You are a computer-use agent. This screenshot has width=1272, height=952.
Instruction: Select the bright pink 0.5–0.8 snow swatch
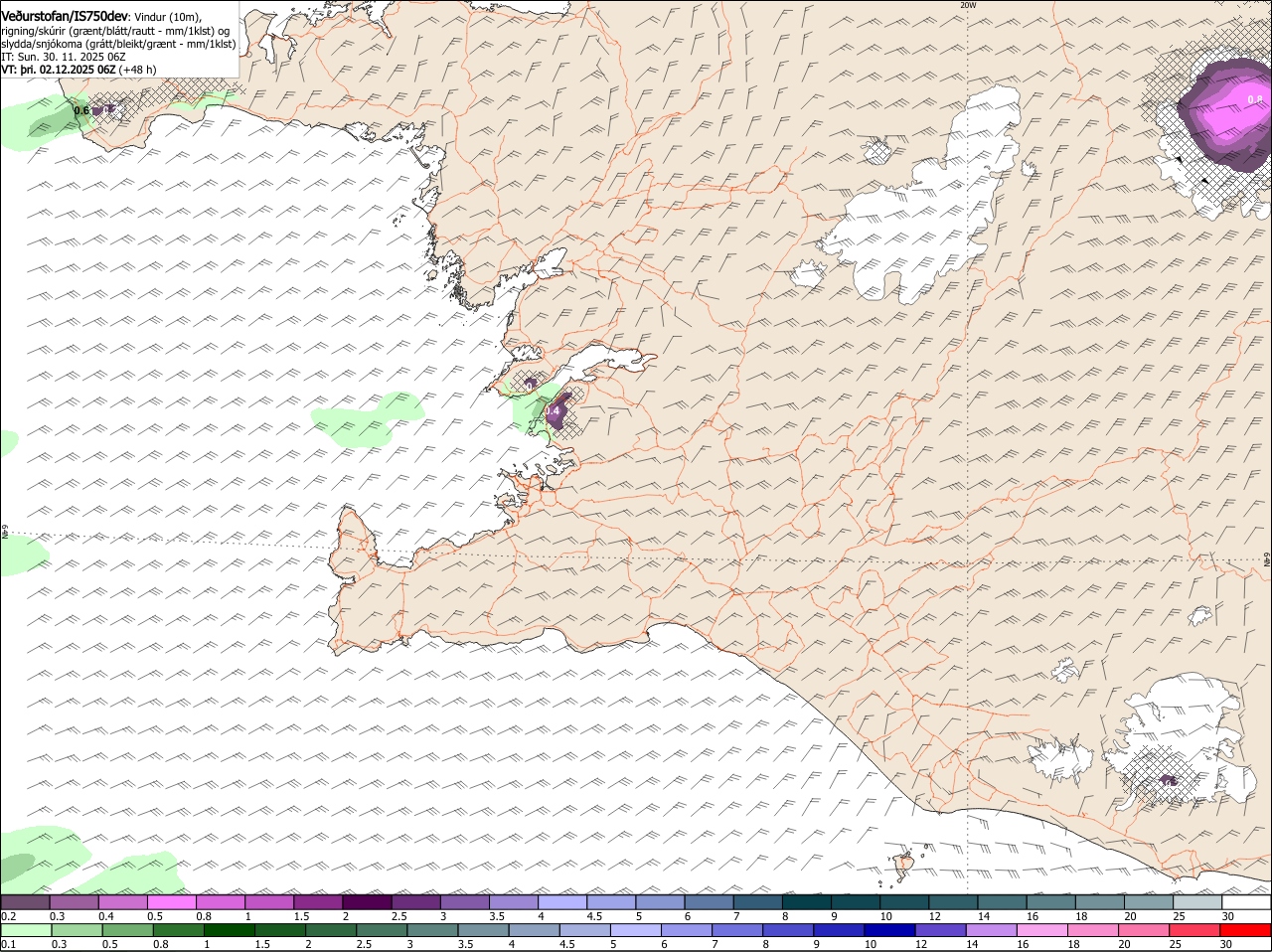[x=171, y=901]
